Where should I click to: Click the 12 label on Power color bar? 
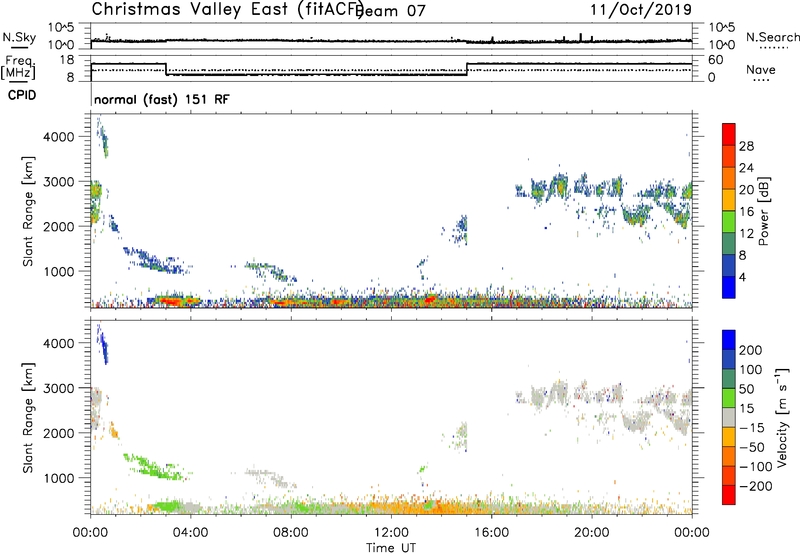746,234
